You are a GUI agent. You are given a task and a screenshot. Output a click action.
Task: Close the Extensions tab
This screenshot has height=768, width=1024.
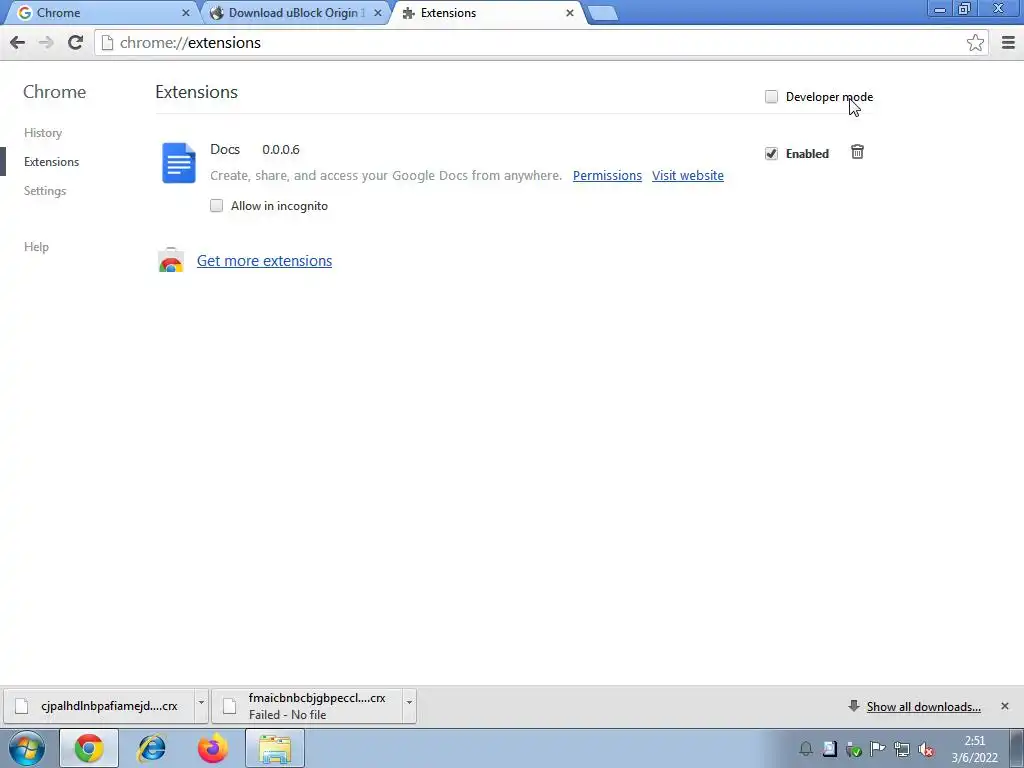[569, 12]
